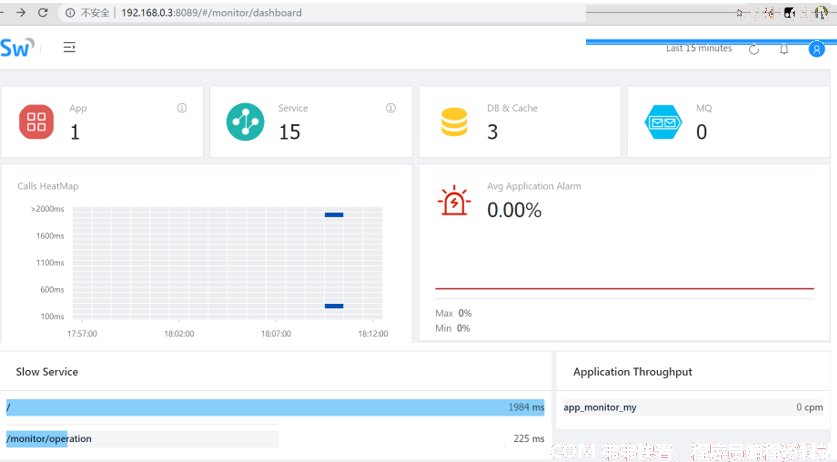The image size is (837, 462).
Task: Click the red alarm trend line
Action: click(625, 288)
